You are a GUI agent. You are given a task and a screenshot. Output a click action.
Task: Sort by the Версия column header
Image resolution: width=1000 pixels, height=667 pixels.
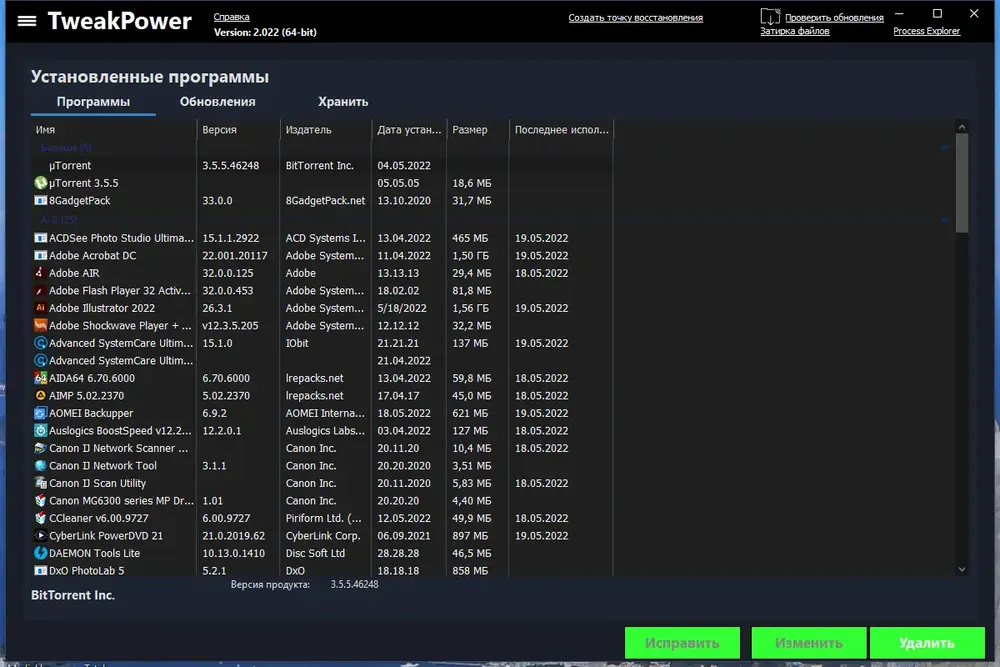[x=238, y=129]
